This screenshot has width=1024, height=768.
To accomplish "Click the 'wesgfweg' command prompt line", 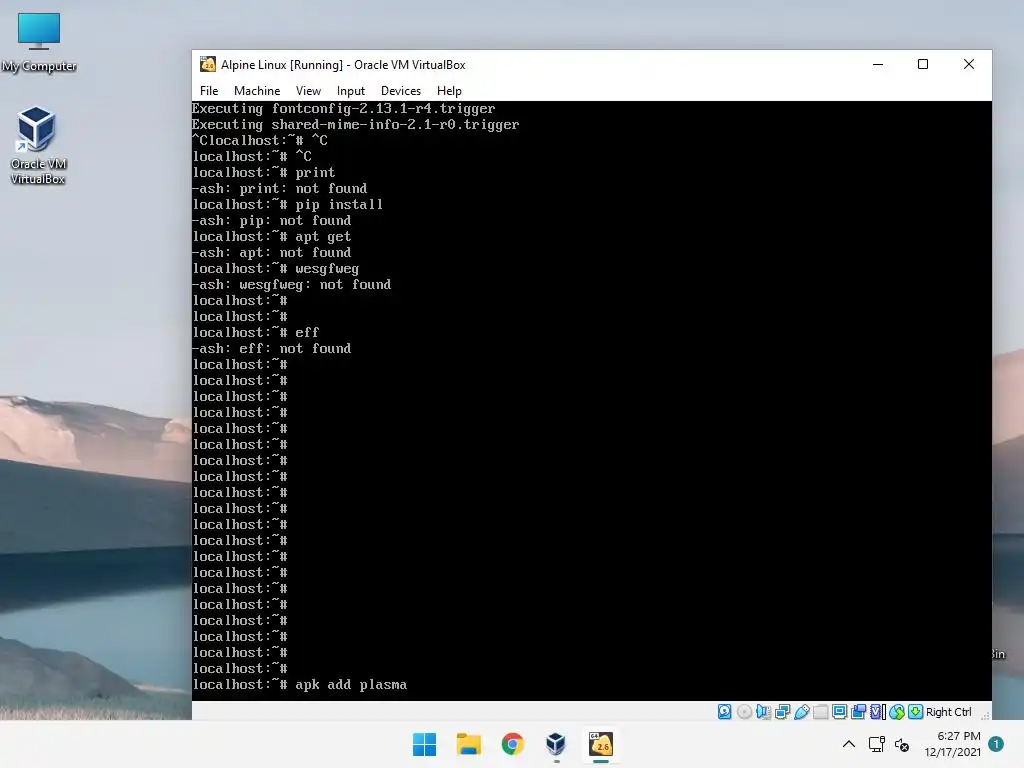I will [x=276, y=268].
